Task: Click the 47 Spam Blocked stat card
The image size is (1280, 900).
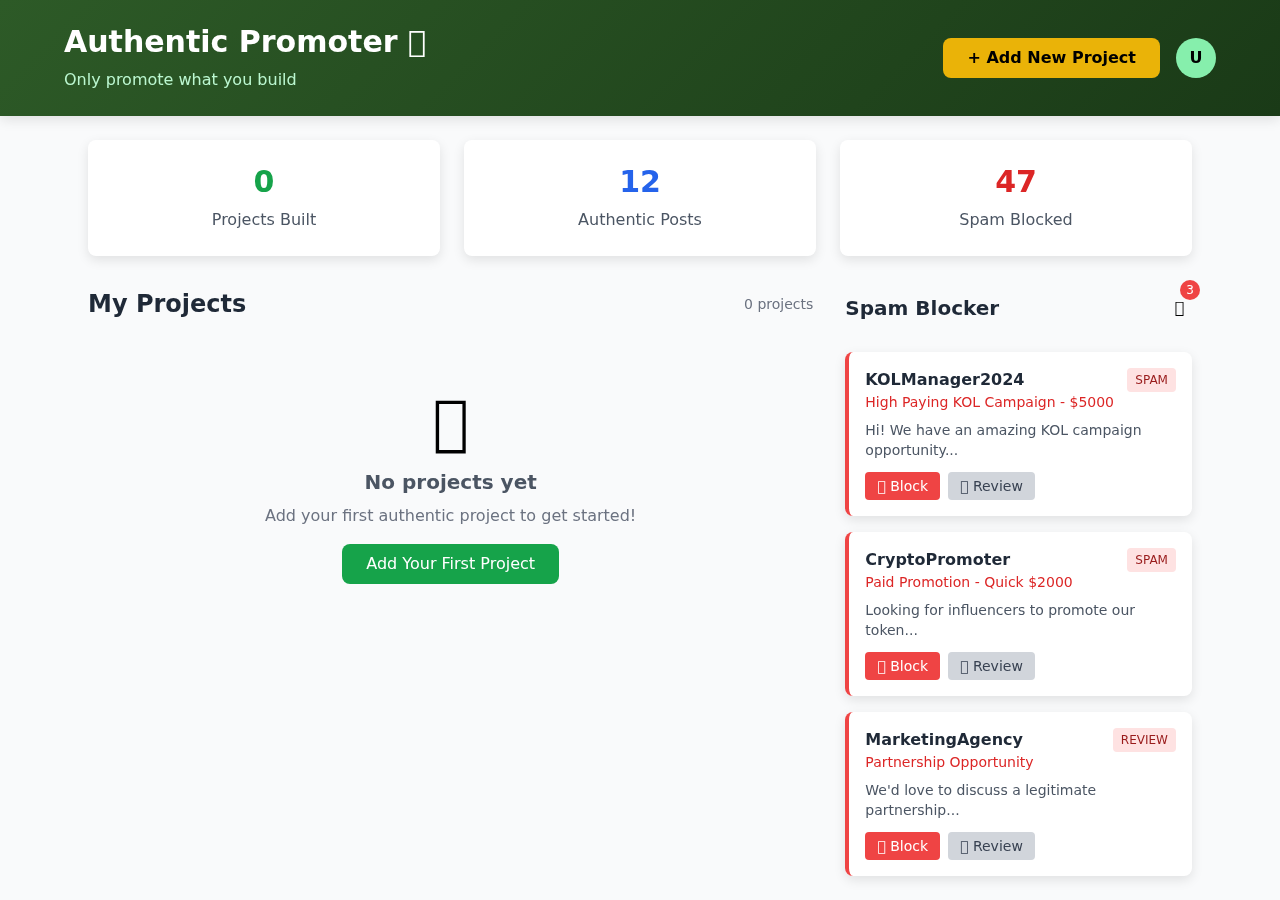Action: [1015, 197]
